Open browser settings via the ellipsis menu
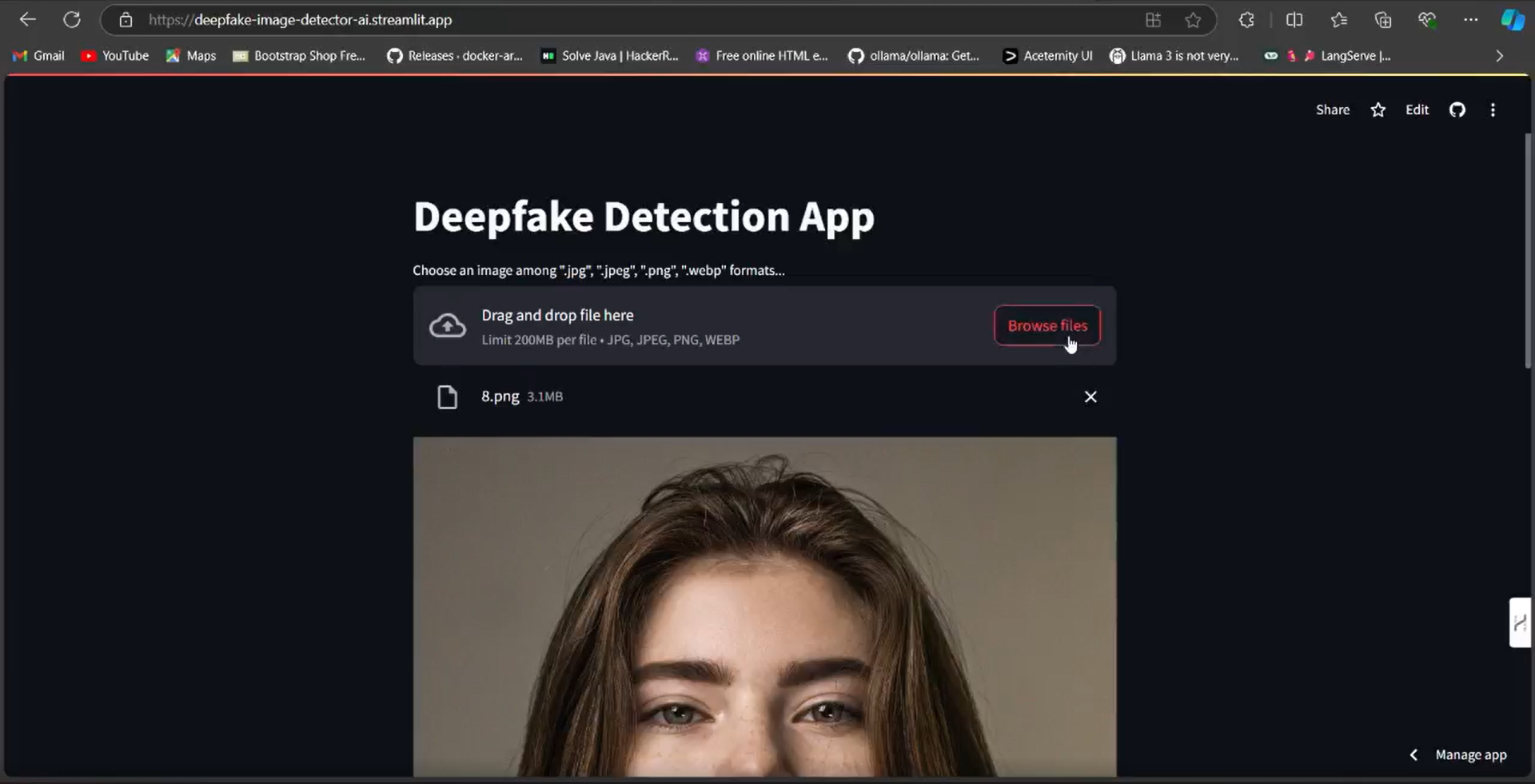 pyautogui.click(x=1471, y=20)
